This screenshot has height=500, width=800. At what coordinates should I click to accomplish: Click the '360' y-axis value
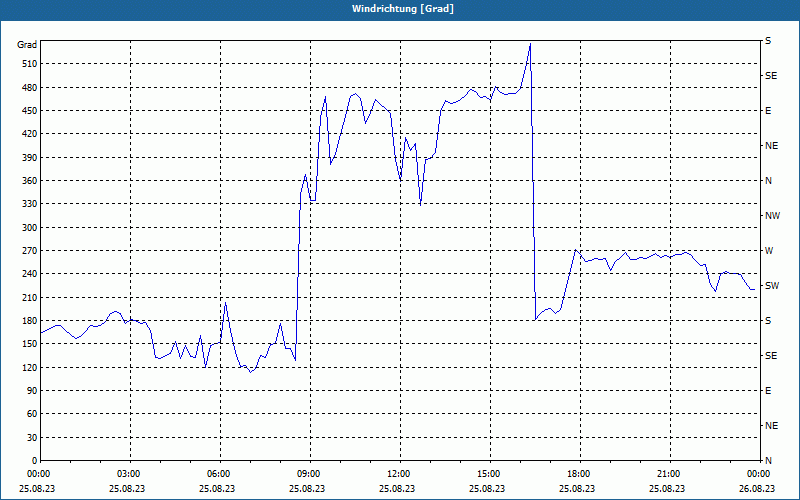[x=30, y=181]
